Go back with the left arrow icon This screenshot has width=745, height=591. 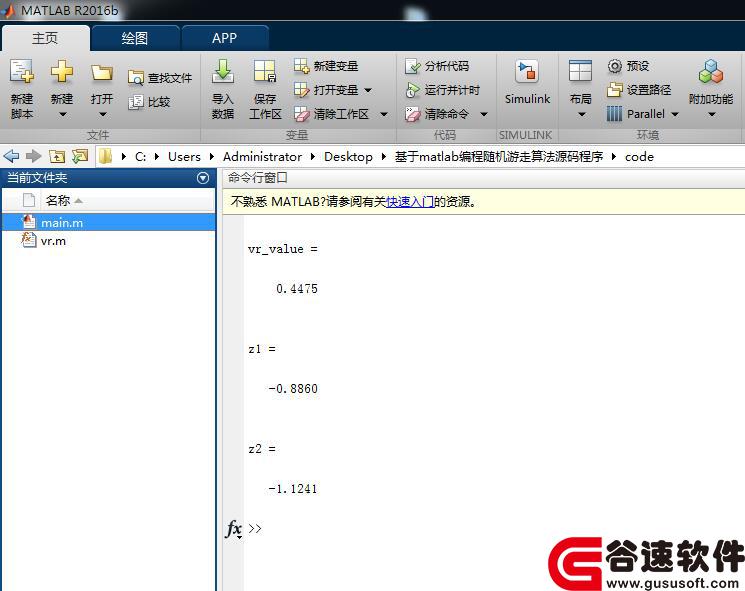pyautogui.click(x=11, y=156)
